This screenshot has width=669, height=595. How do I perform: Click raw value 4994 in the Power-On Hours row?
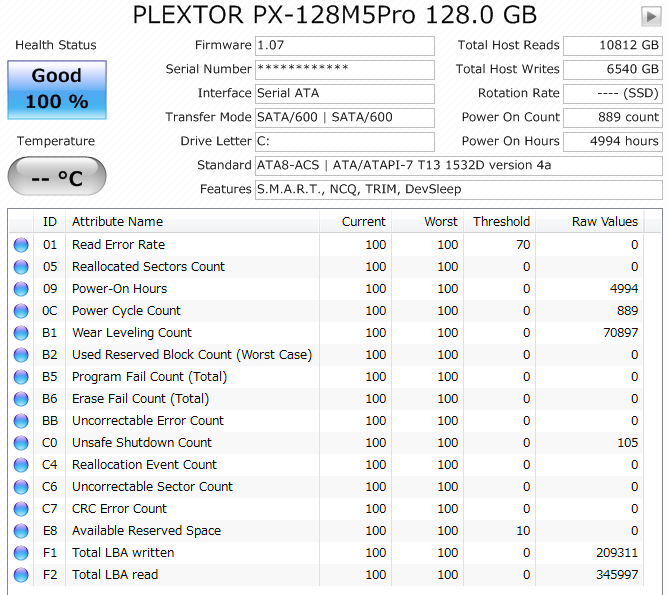624,289
